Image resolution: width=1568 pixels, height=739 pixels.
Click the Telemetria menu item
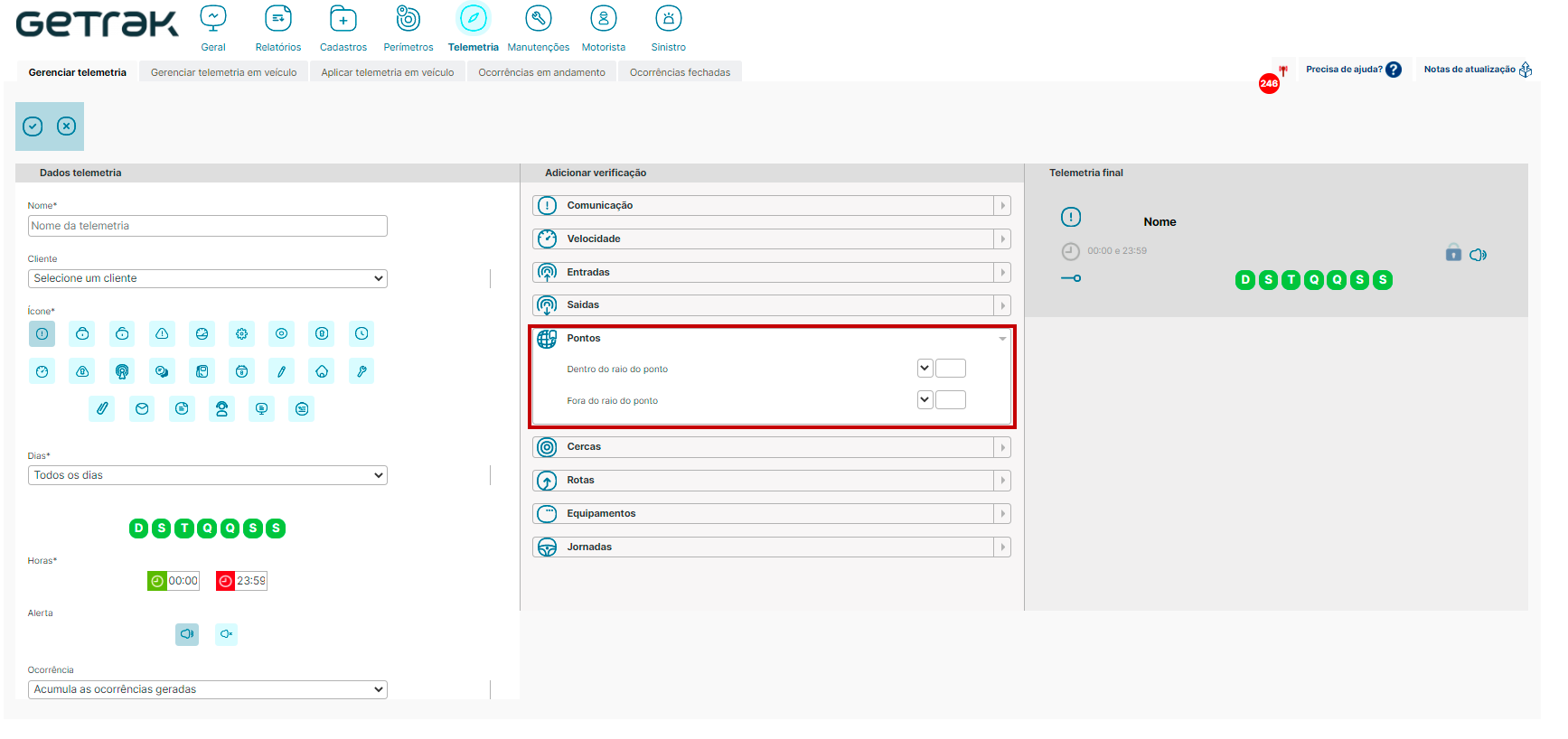click(474, 29)
